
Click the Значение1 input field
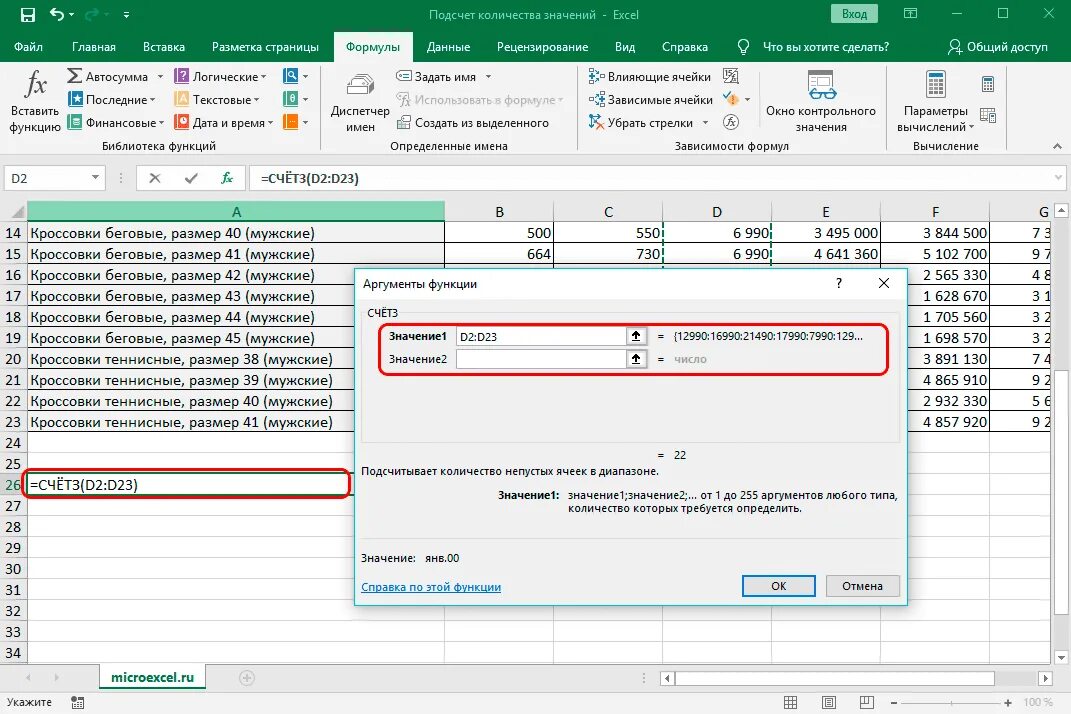coord(541,336)
